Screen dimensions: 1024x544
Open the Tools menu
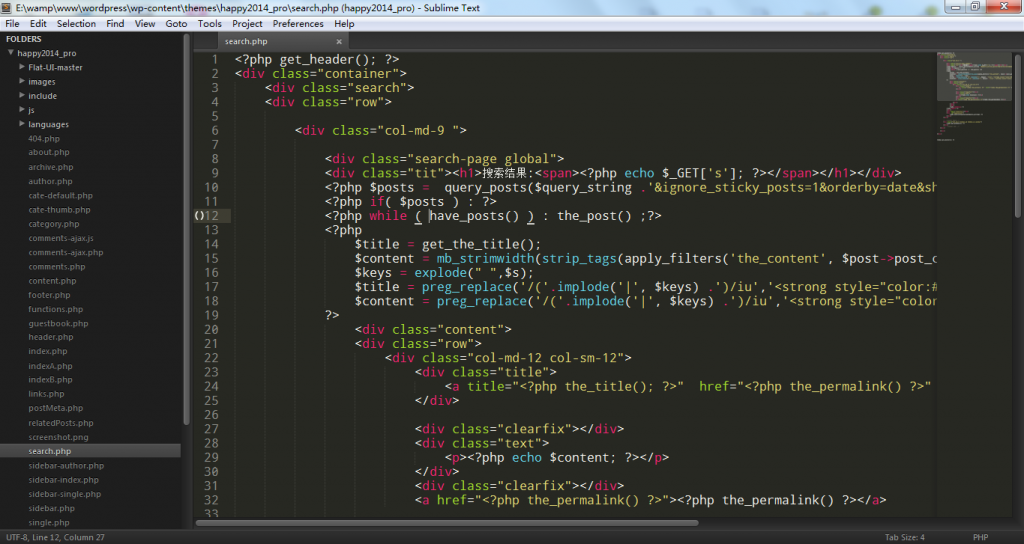click(210, 24)
